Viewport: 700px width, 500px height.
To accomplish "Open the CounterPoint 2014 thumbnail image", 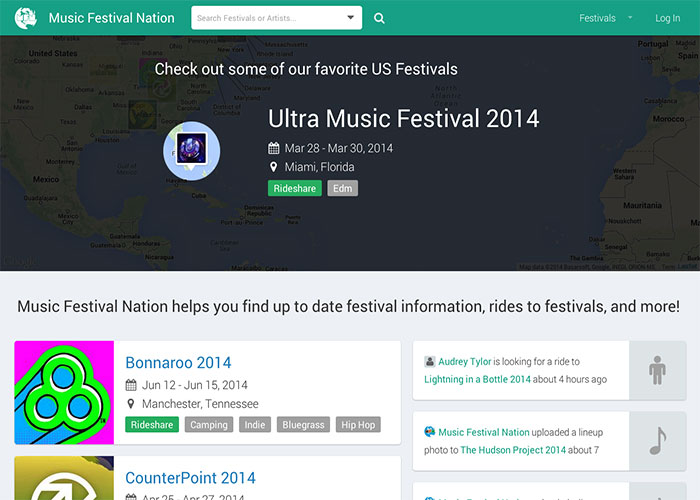I will point(64,478).
